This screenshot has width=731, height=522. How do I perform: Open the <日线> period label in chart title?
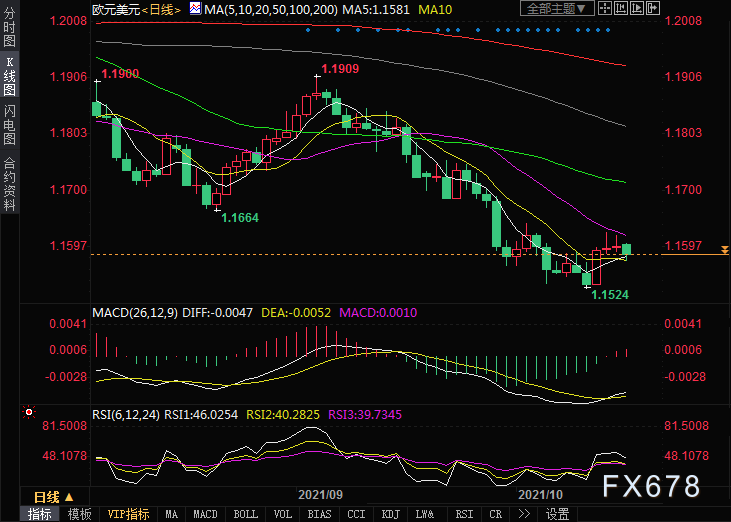pyautogui.click(x=161, y=9)
